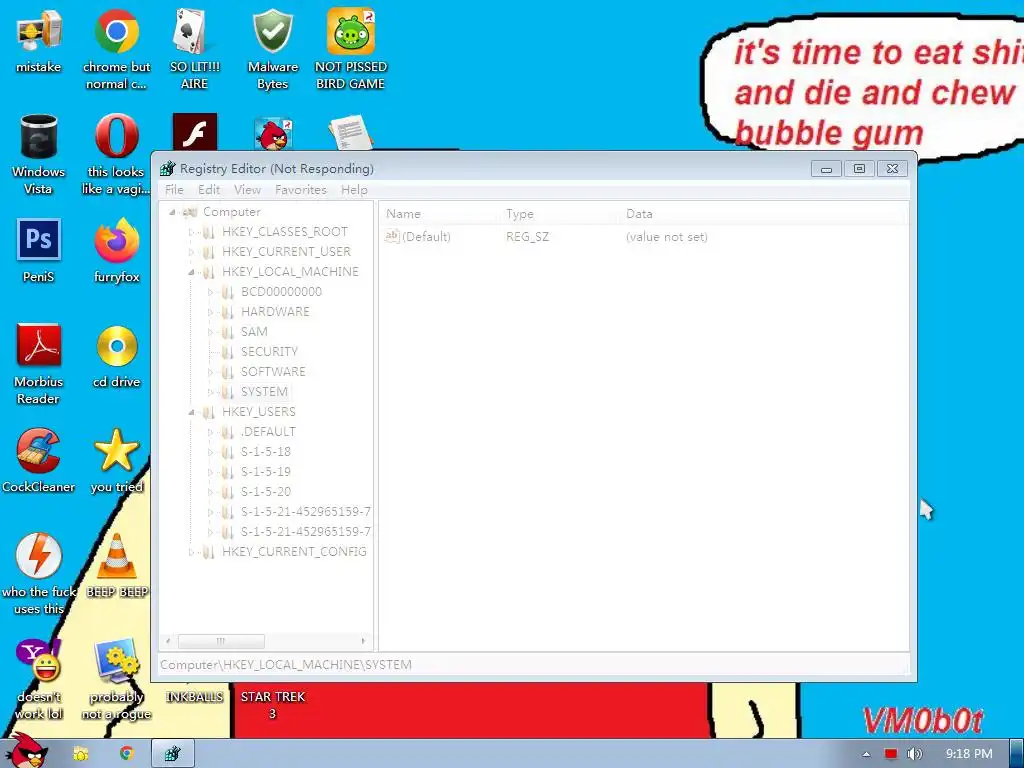Click the tree pane horizontal scrollbar thumb

point(221,641)
